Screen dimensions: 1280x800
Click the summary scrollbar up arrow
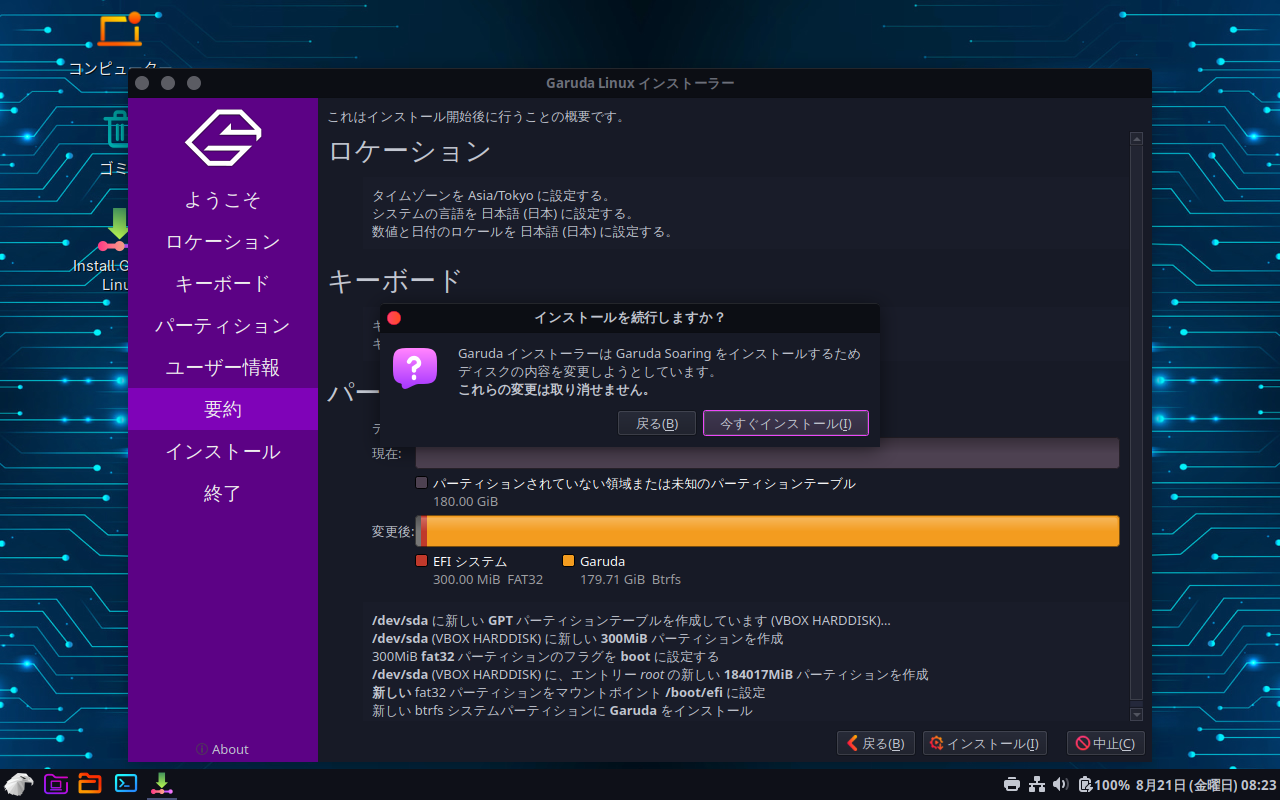tap(1136, 139)
